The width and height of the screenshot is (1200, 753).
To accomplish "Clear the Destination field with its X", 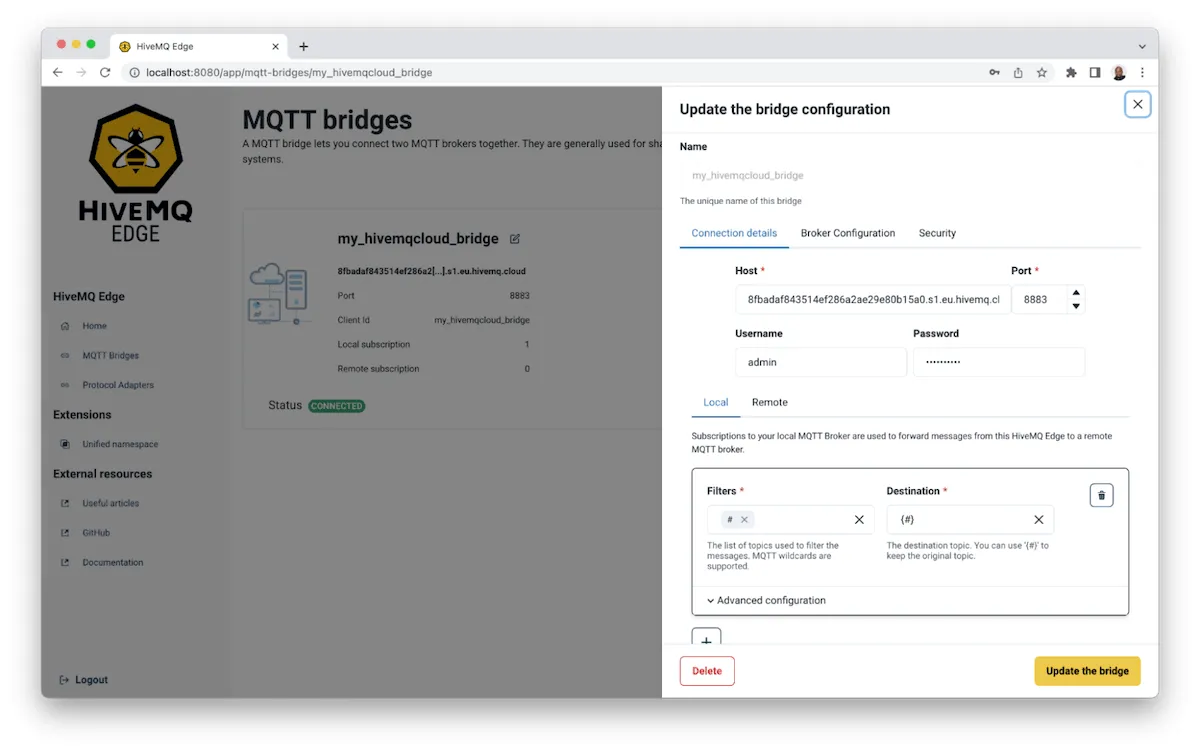I will (1039, 520).
